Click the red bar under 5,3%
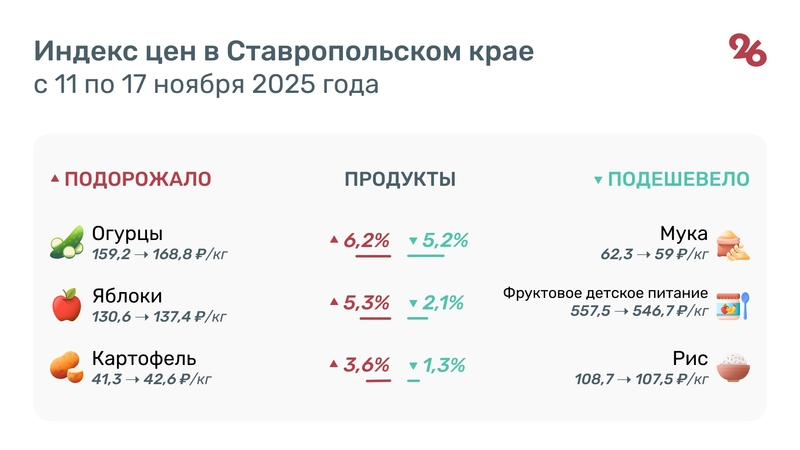Image resolution: width=800 pixels, height=450 pixels. coord(375,319)
